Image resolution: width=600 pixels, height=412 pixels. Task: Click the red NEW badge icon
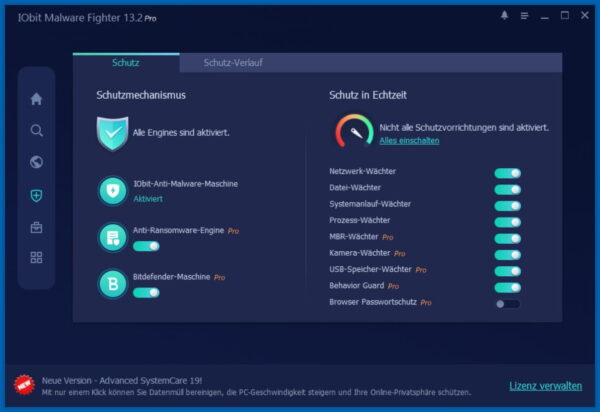pos(24,385)
